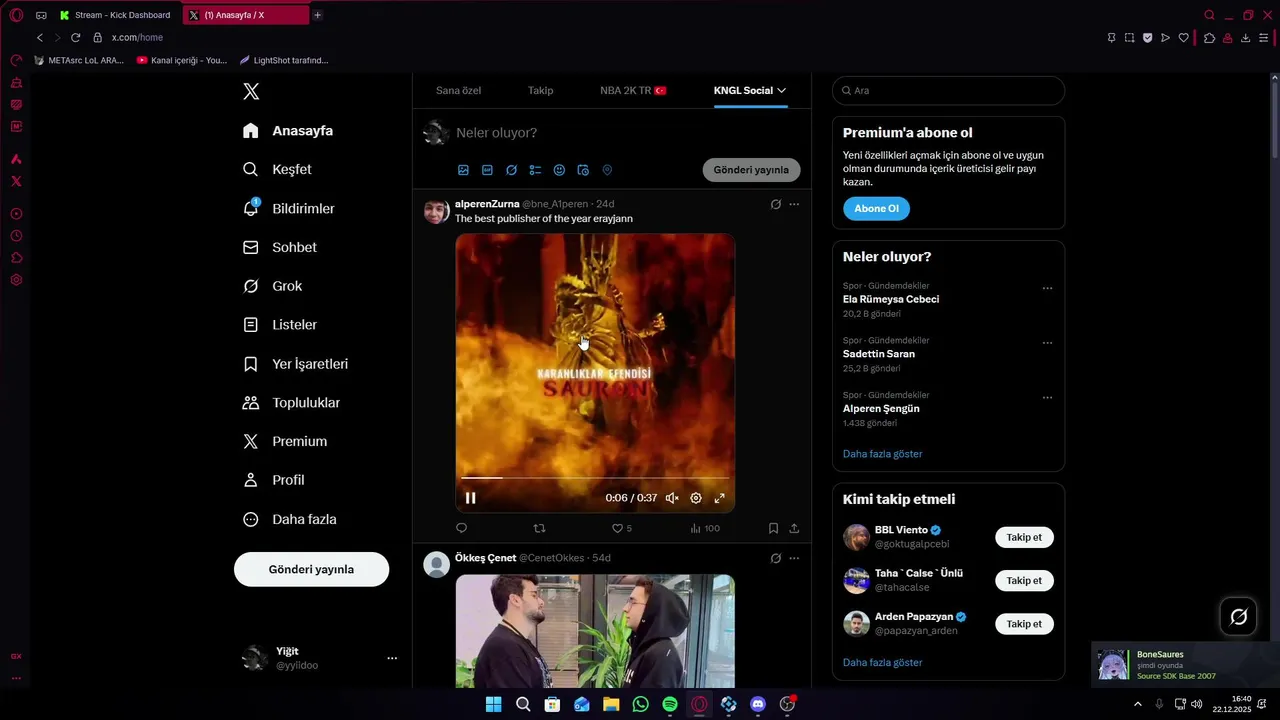Open more options on Ökkeş Çenet's post

tap(794, 558)
